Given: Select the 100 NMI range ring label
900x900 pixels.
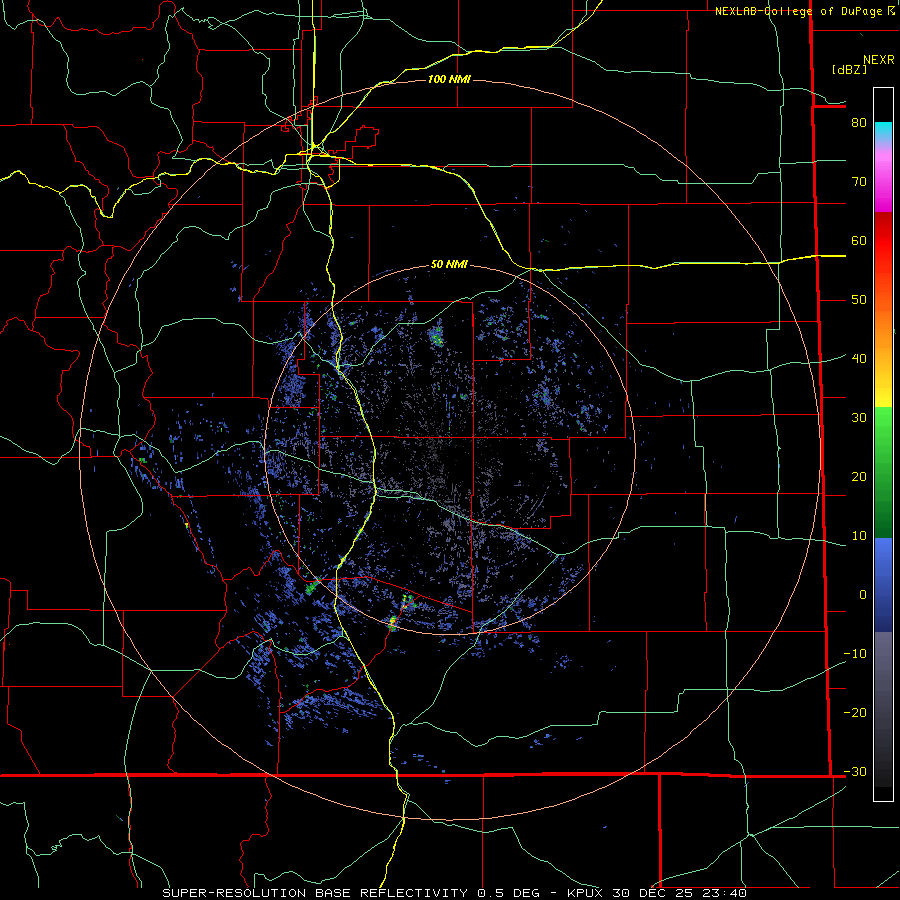Looking at the screenshot, I should tap(449, 79).
